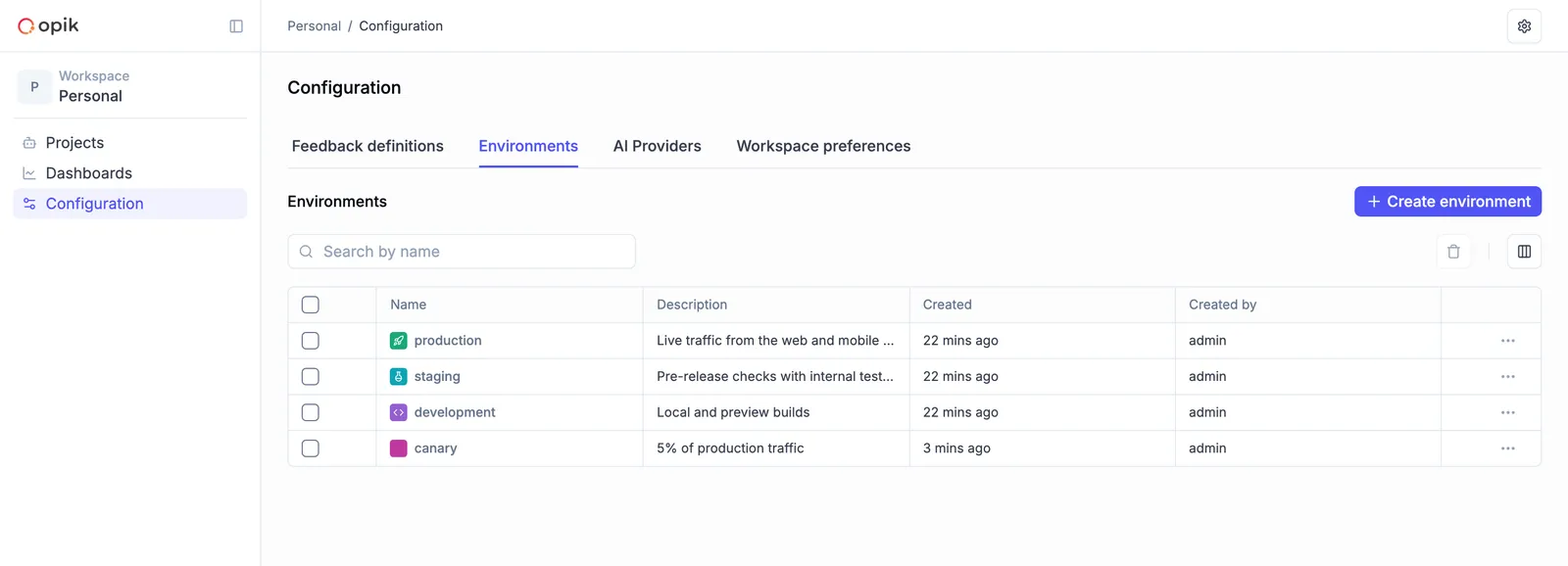This screenshot has width=1568, height=566.
Task: Click the development environment name
Action: pyautogui.click(x=455, y=412)
